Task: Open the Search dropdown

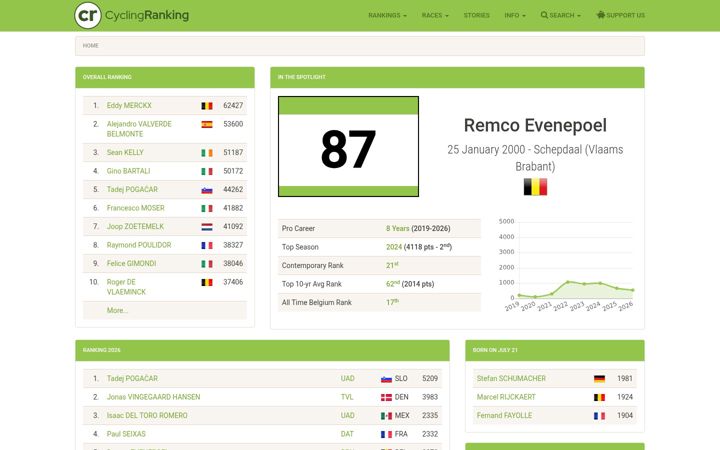Action: [x=560, y=15]
